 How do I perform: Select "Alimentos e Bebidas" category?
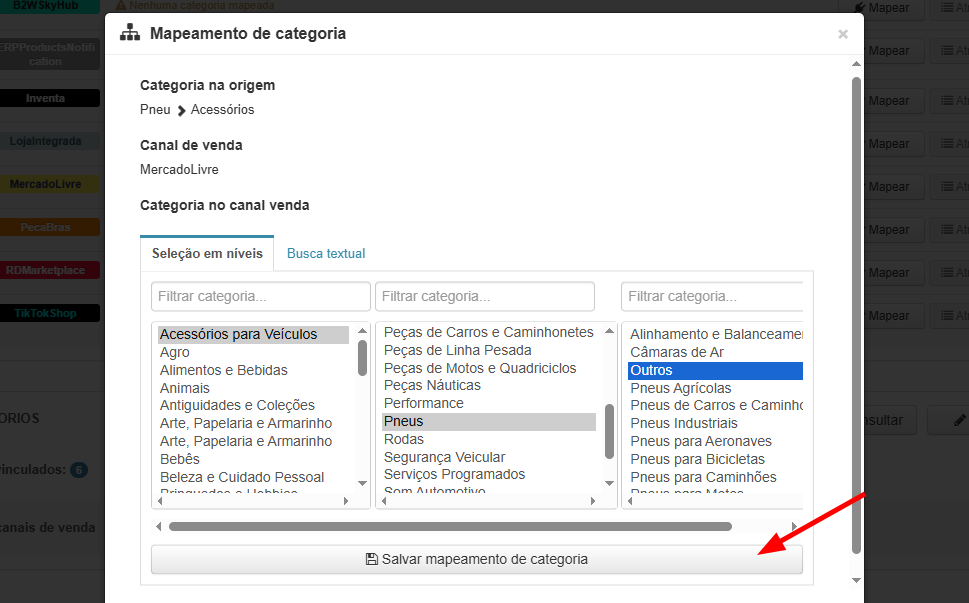pos(224,370)
